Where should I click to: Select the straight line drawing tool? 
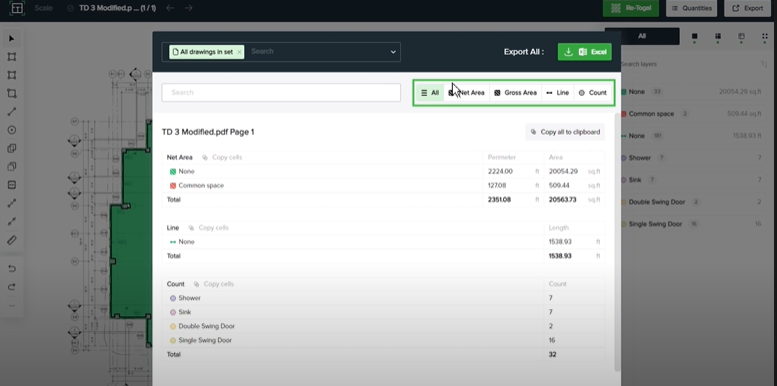(12, 112)
